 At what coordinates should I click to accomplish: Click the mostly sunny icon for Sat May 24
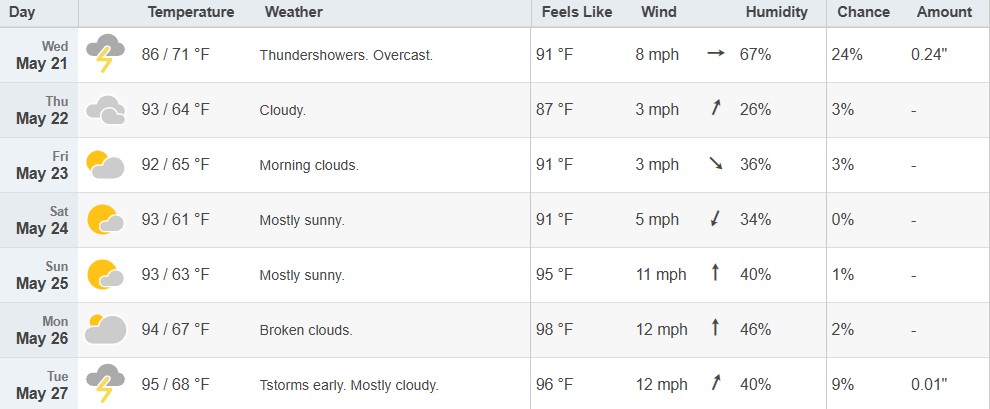pos(105,220)
